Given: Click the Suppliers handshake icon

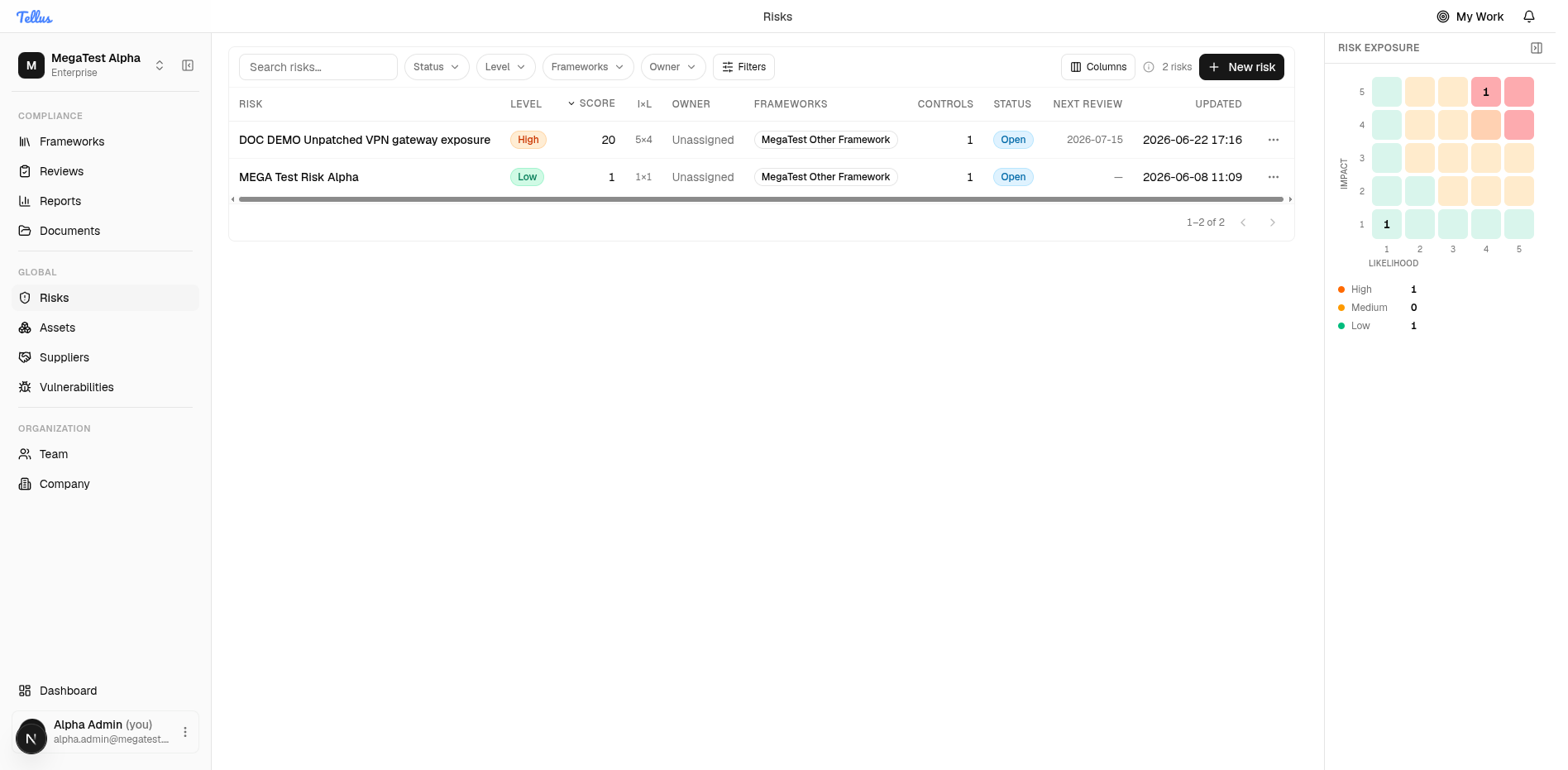Looking at the screenshot, I should point(25,357).
